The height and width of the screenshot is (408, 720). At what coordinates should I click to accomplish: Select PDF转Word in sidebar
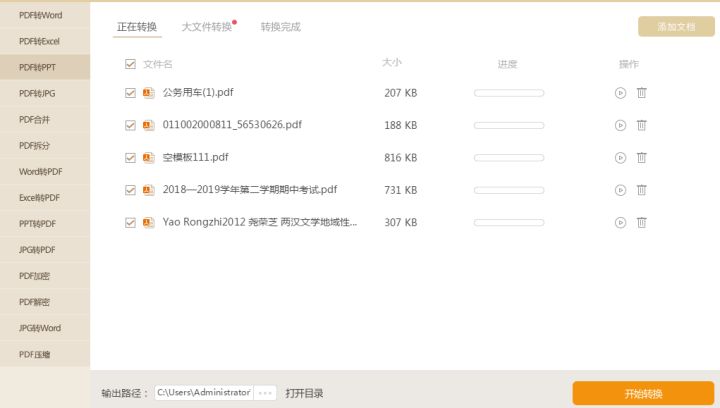[x=45, y=15]
